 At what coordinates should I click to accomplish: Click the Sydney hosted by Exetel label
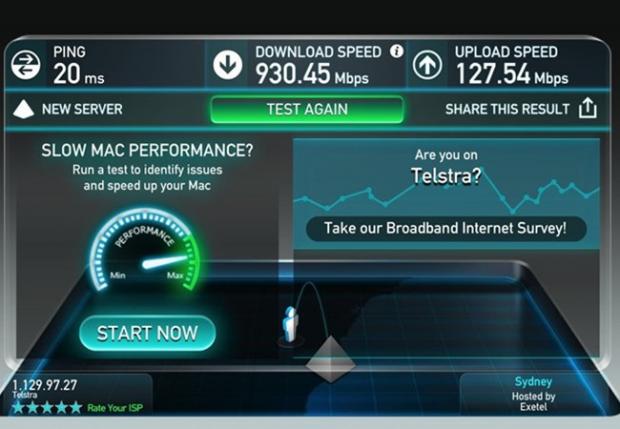pyautogui.click(x=533, y=394)
